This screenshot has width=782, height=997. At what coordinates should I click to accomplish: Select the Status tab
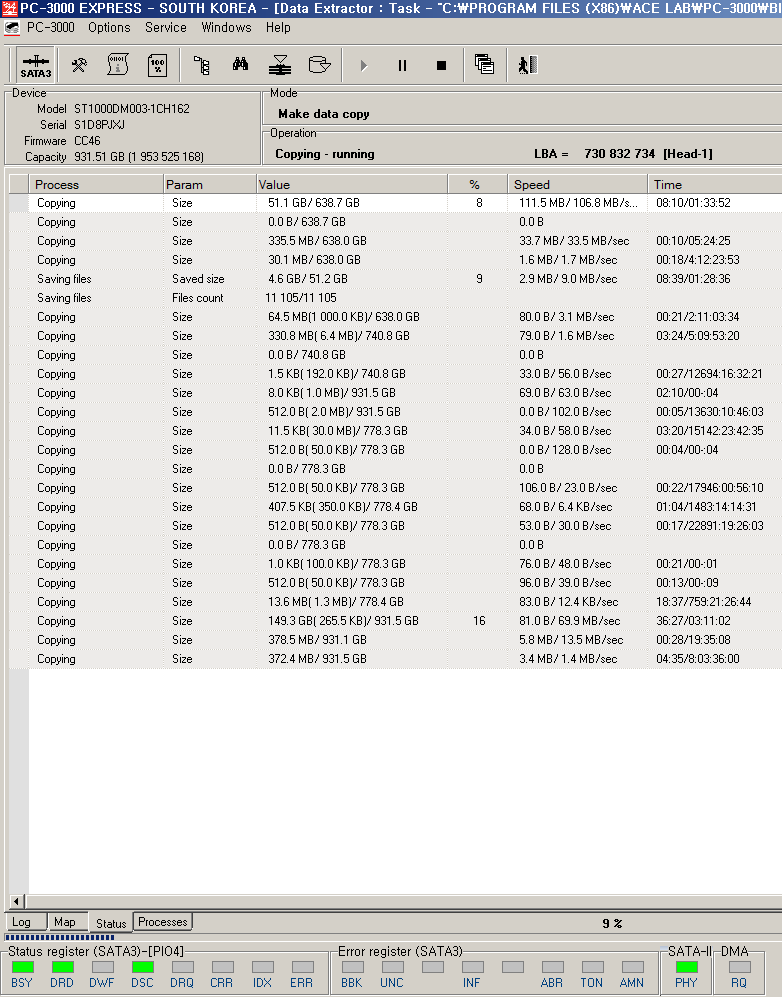coord(110,923)
